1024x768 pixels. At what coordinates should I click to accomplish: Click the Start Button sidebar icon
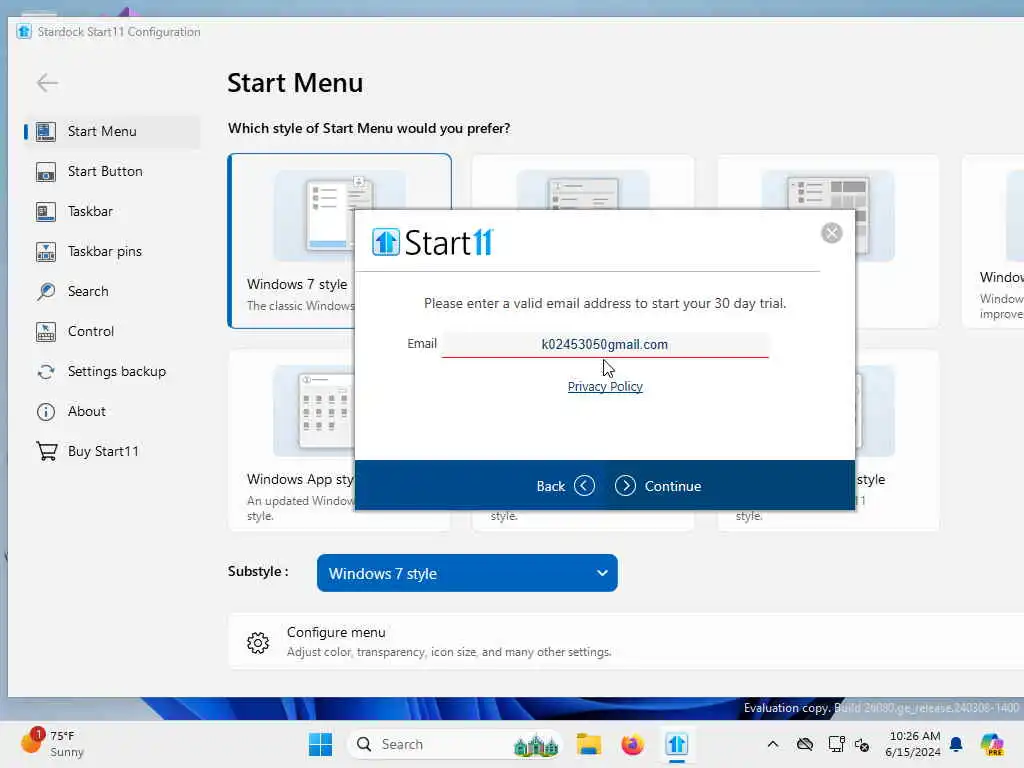[46, 172]
